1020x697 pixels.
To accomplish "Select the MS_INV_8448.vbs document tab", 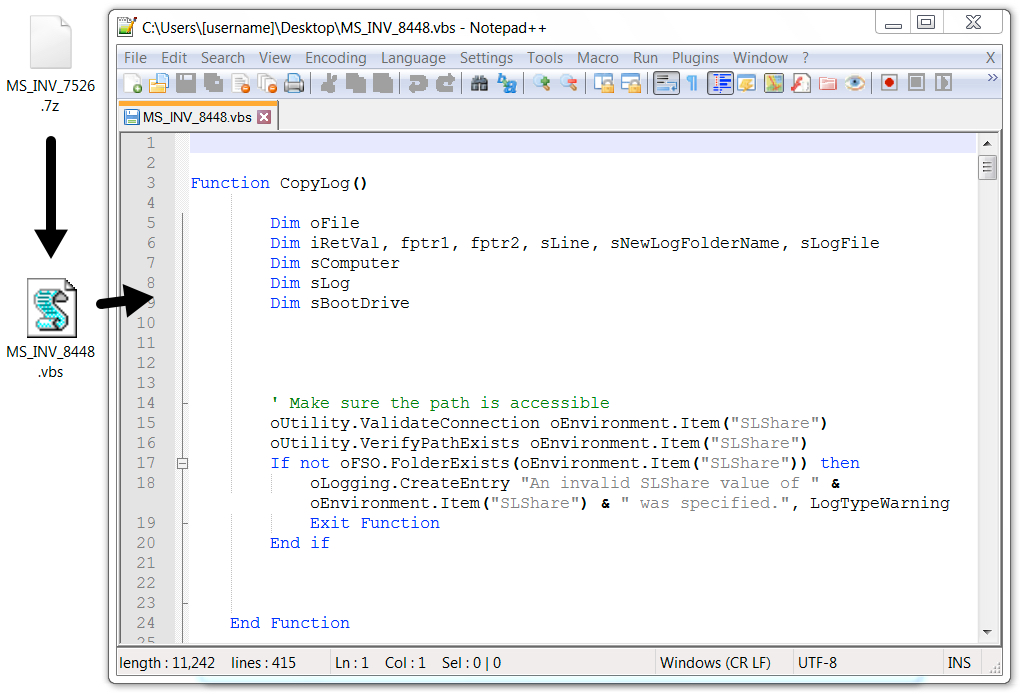I will pyautogui.click(x=197, y=117).
